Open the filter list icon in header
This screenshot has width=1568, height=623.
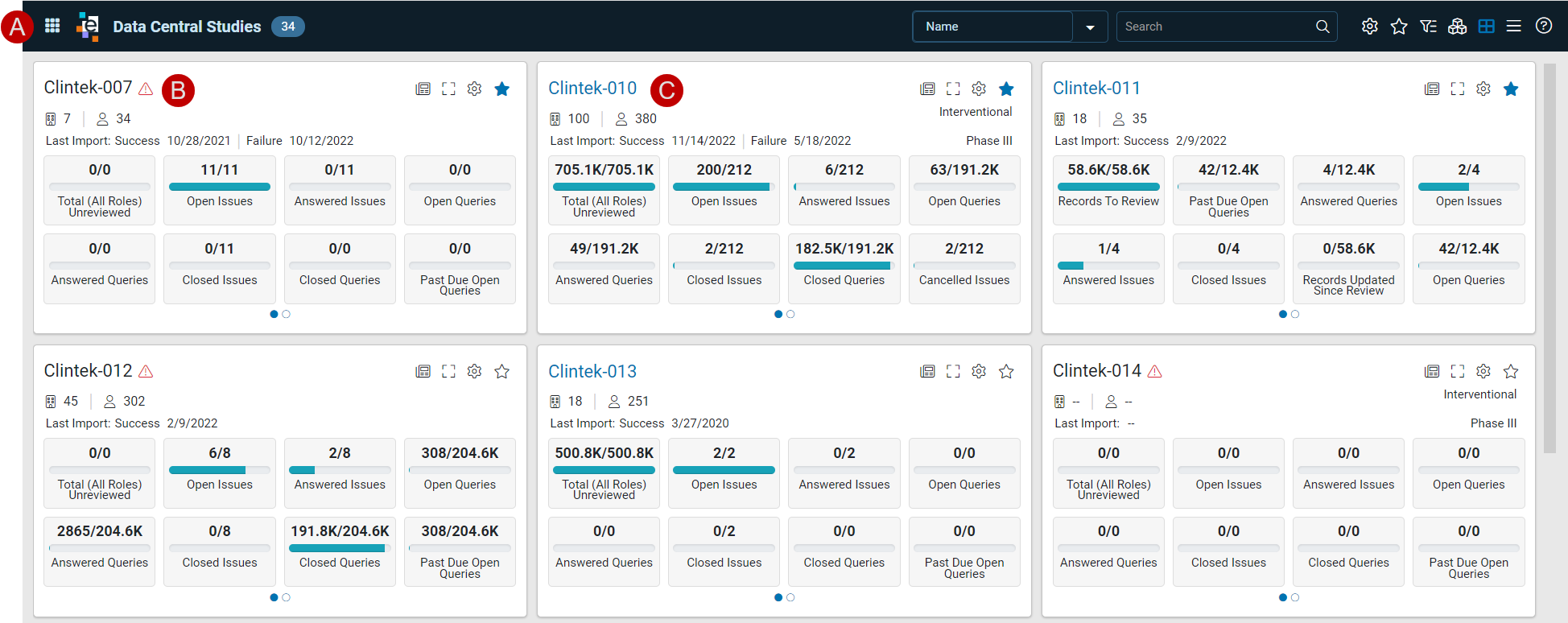[1428, 27]
